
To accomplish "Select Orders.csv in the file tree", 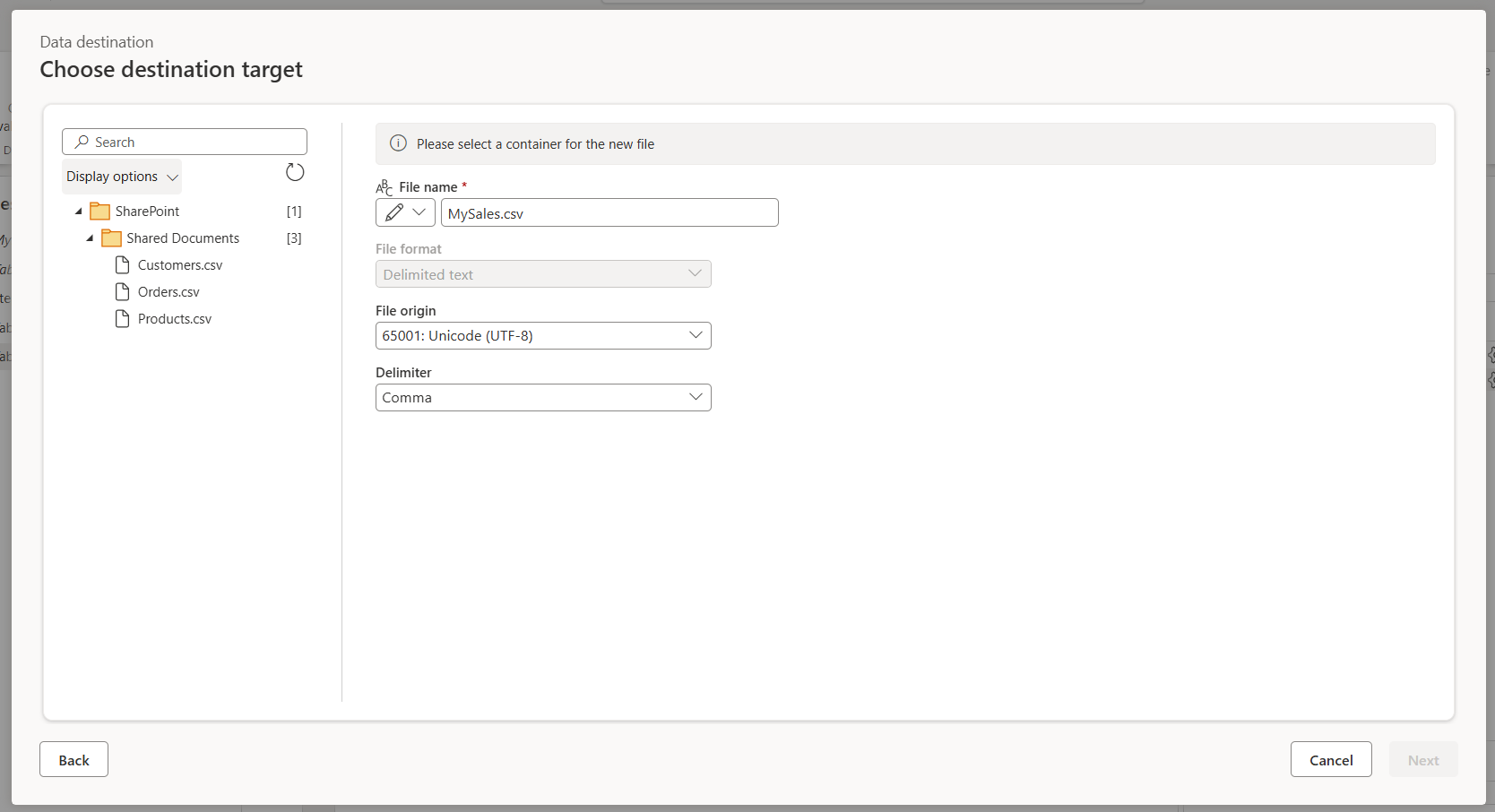I will tap(169, 291).
